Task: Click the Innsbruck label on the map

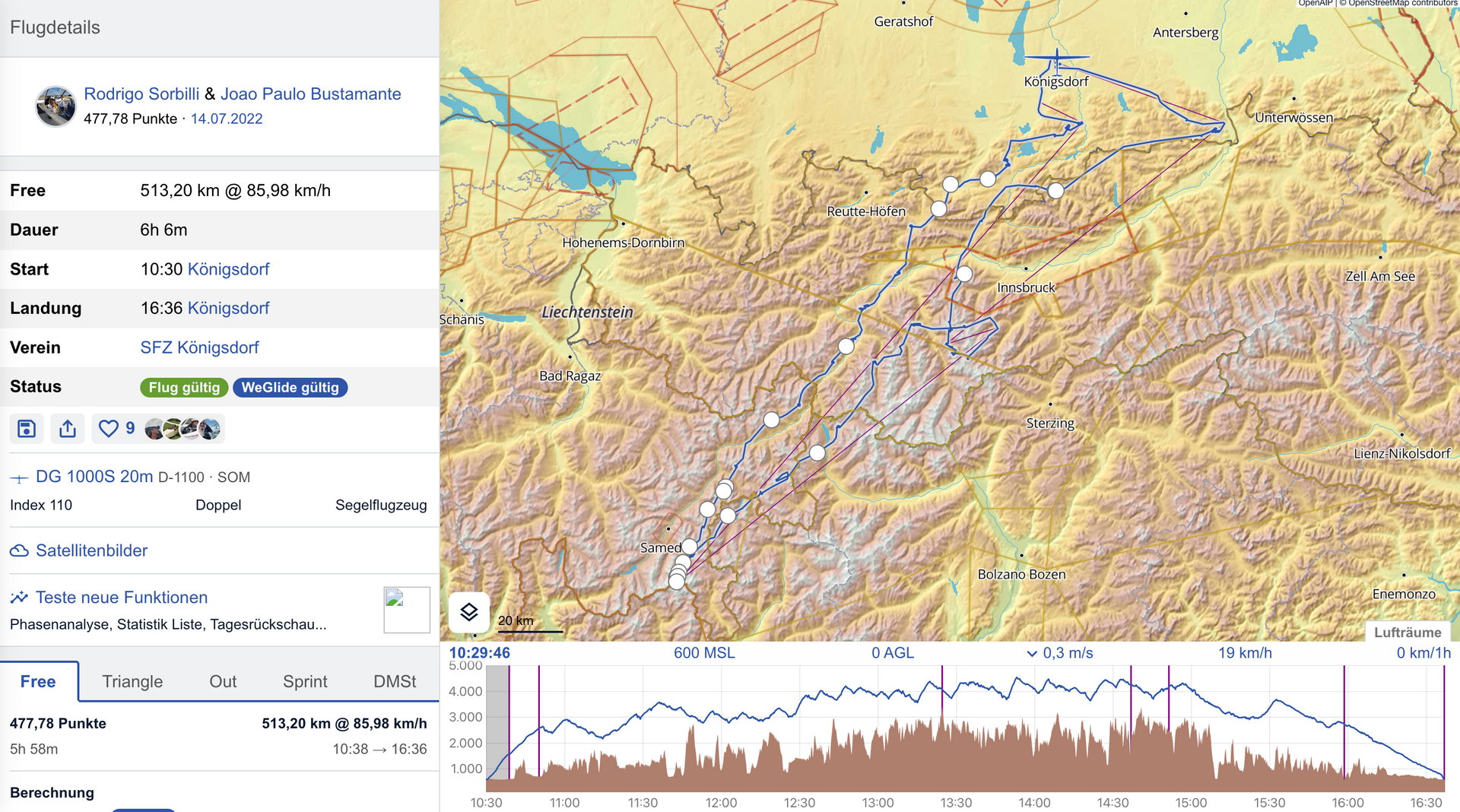Action: (x=1026, y=287)
